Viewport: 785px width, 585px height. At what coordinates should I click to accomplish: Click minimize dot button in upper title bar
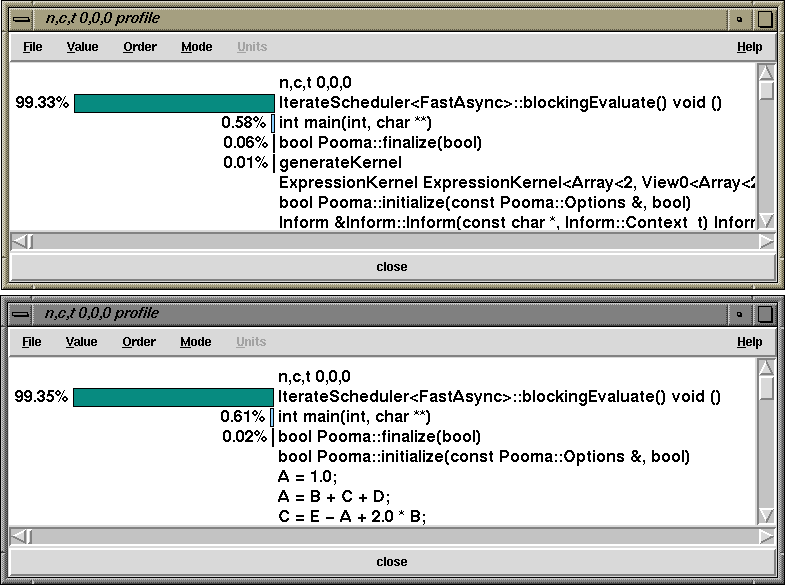739,20
